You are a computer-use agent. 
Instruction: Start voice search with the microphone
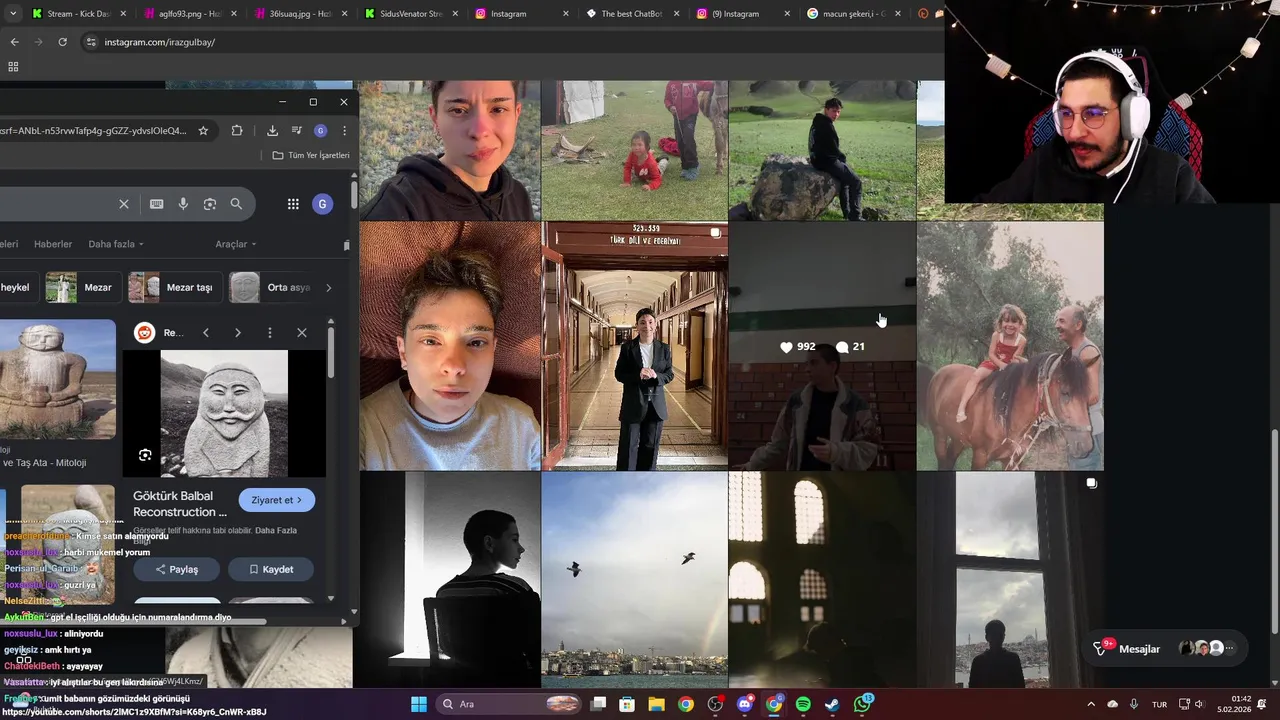click(x=183, y=204)
